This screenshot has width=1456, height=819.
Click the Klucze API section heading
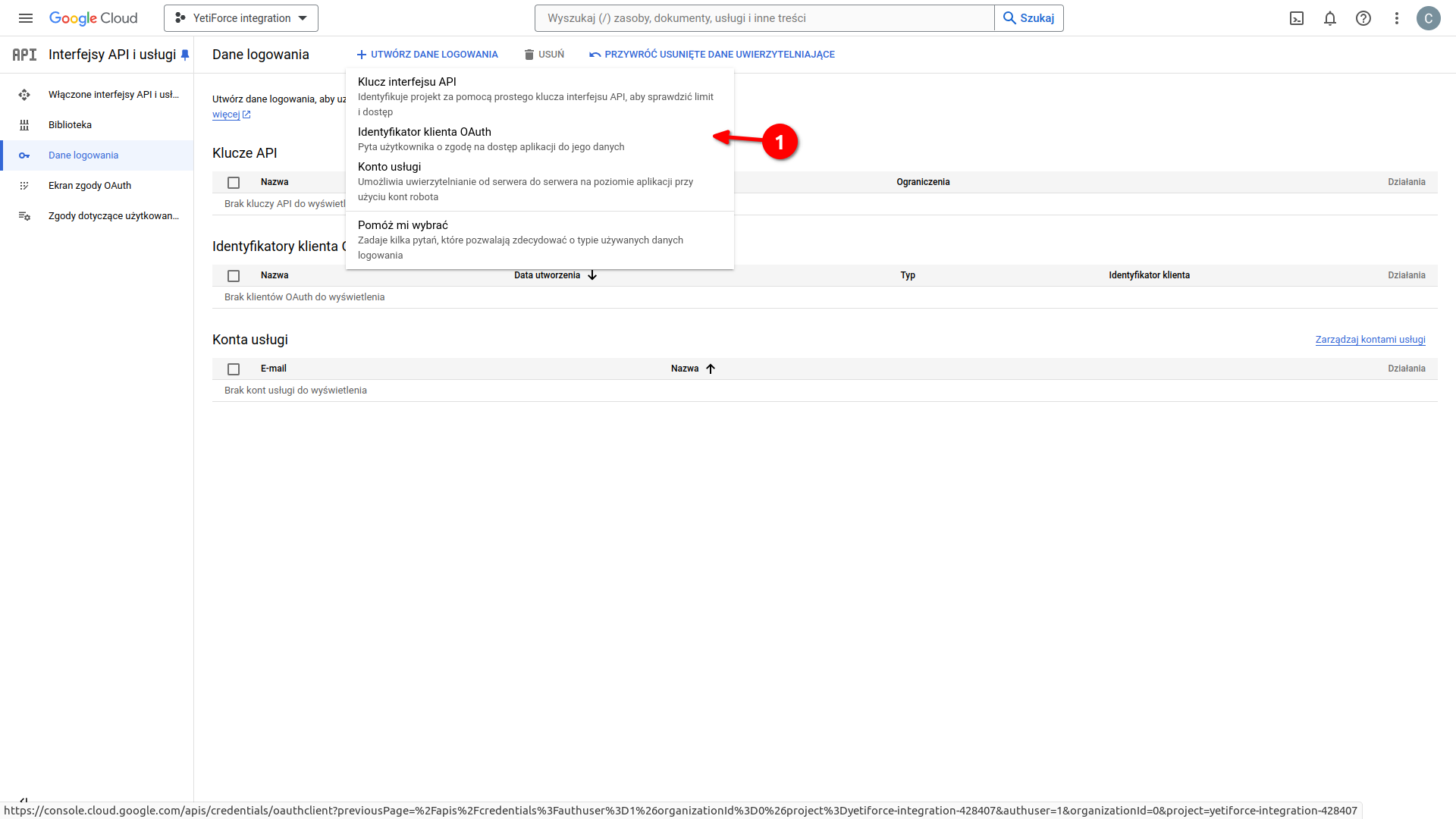click(245, 153)
